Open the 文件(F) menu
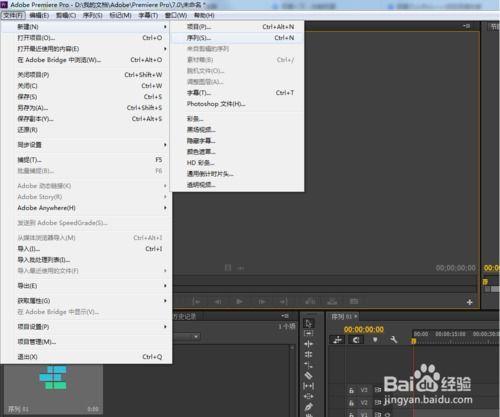 [x=13, y=15]
